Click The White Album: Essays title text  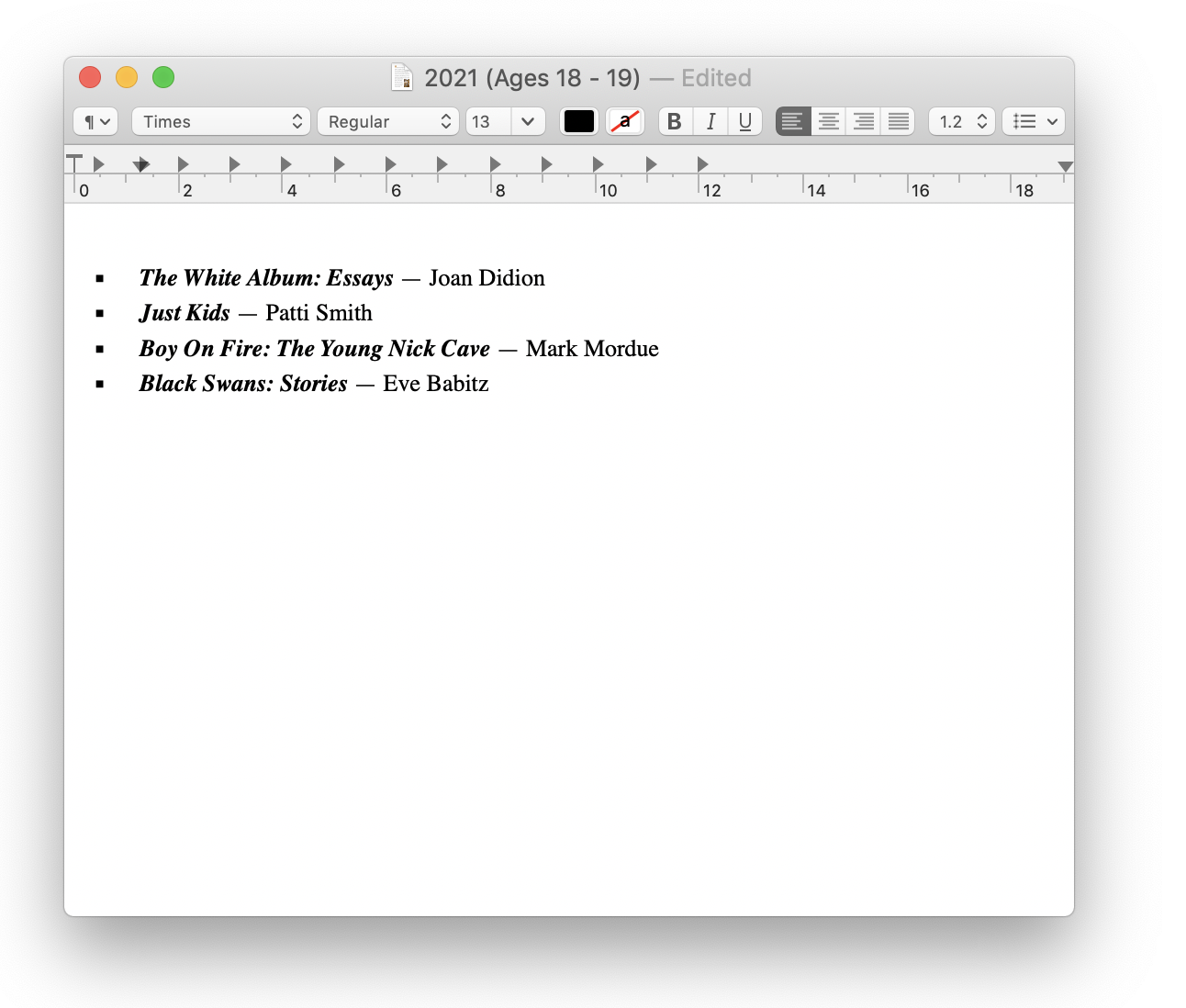(266, 278)
